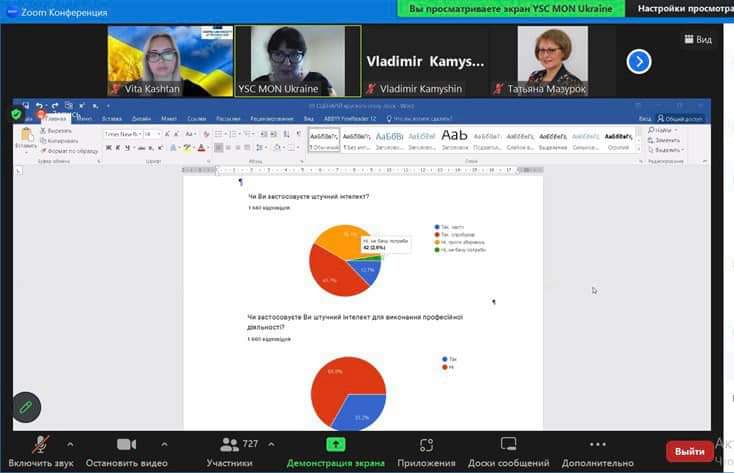This screenshot has width=734, height=473.
Task: Select align left paragraph button
Action: coord(219,148)
